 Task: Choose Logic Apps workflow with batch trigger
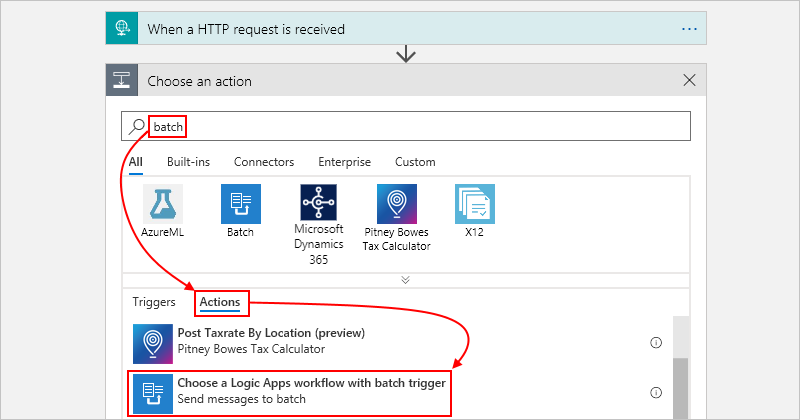pos(311,391)
